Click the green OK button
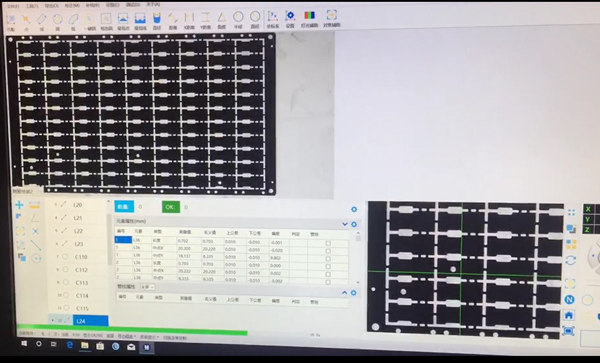Screen dimensions: 600x363 click(x=171, y=207)
